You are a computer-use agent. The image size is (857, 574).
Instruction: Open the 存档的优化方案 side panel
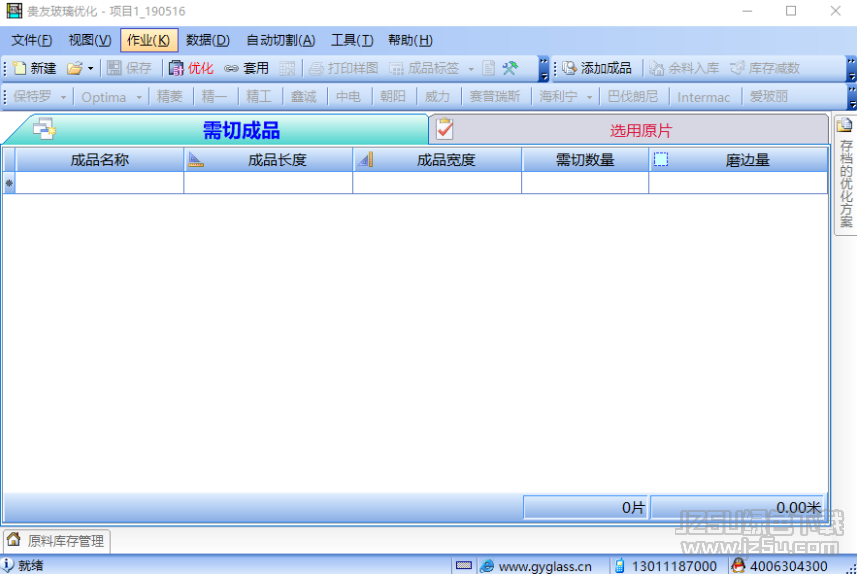(x=846, y=175)
